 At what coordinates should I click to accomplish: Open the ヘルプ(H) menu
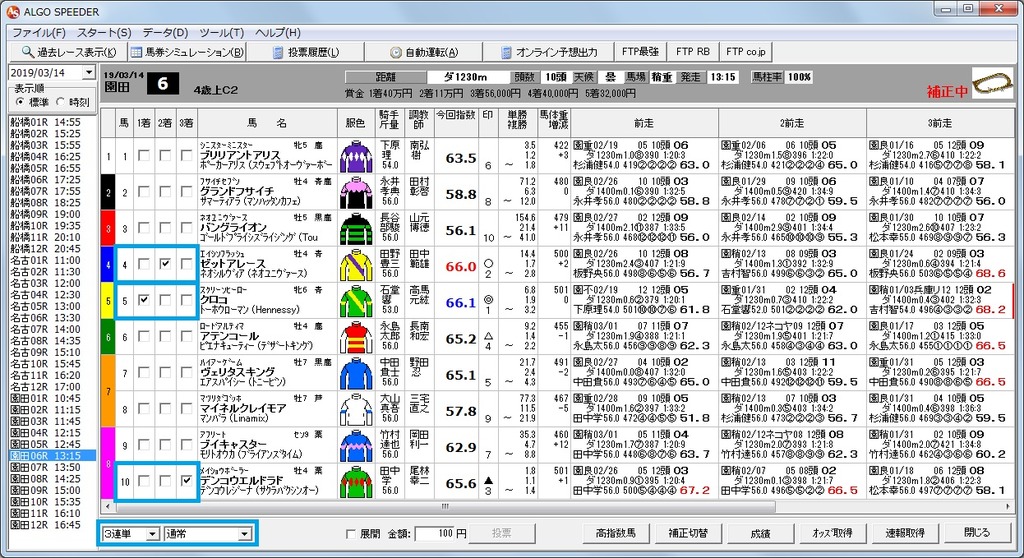(278, 33)
